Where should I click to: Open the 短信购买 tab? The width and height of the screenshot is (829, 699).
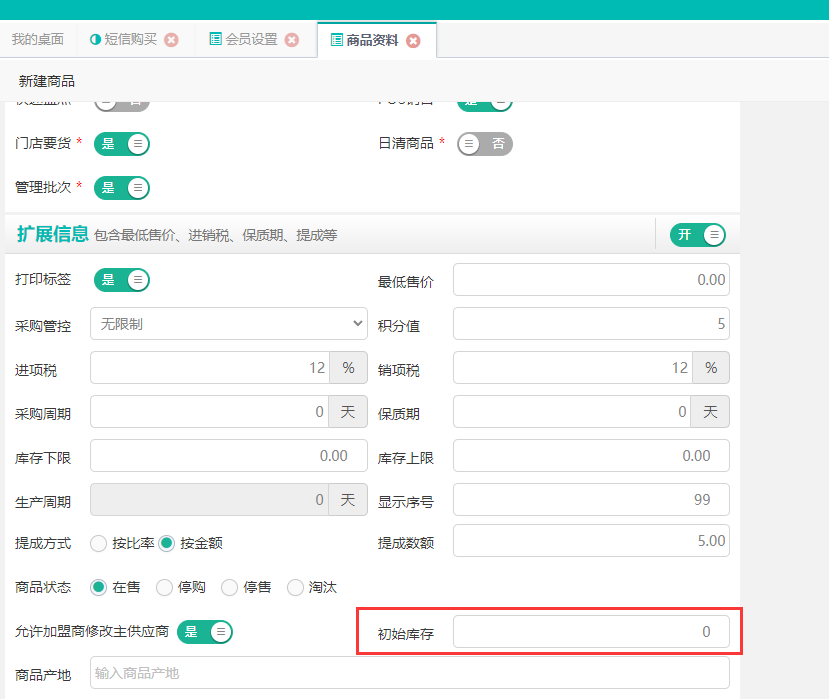tap(130, 40)
